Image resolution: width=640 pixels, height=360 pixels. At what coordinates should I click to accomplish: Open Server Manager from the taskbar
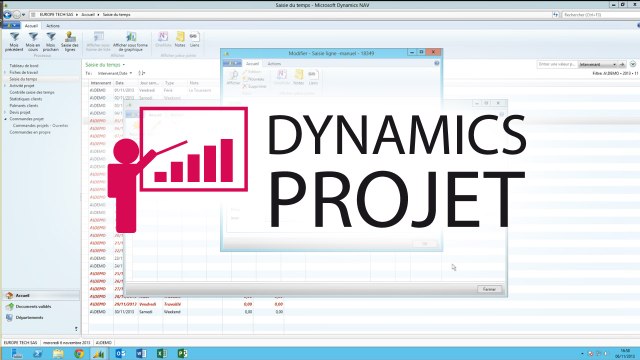point(17,353)
